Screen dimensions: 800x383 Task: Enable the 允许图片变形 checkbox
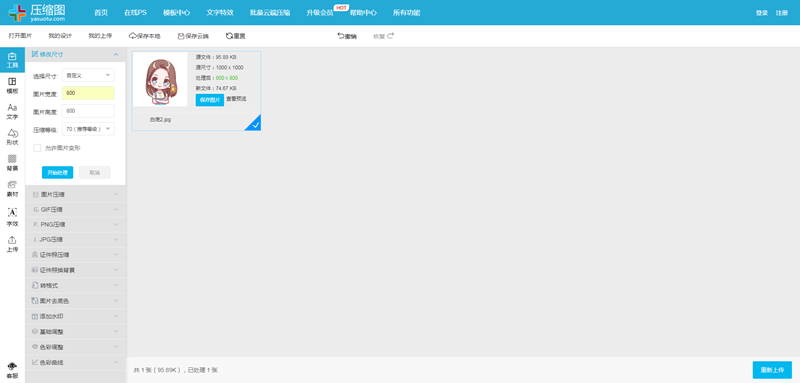tap(37, 148)
